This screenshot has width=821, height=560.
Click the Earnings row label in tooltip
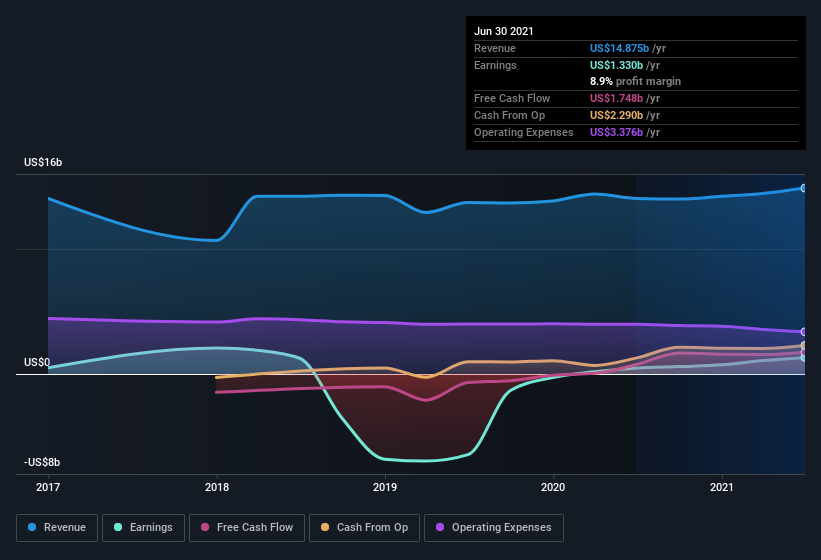tap(495, 65)
